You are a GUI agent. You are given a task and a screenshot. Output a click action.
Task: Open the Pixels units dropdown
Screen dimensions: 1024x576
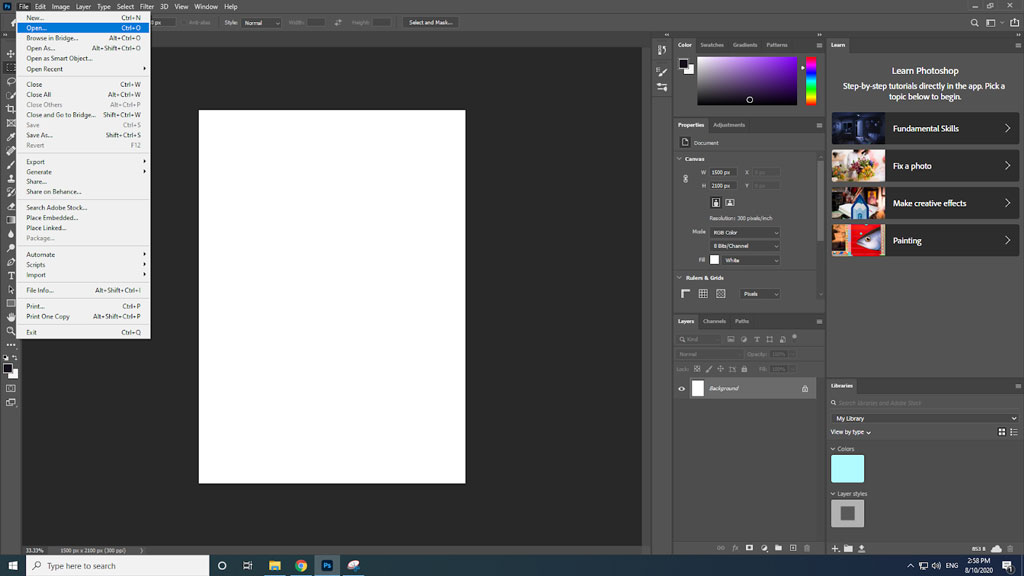tap(760, 294)
